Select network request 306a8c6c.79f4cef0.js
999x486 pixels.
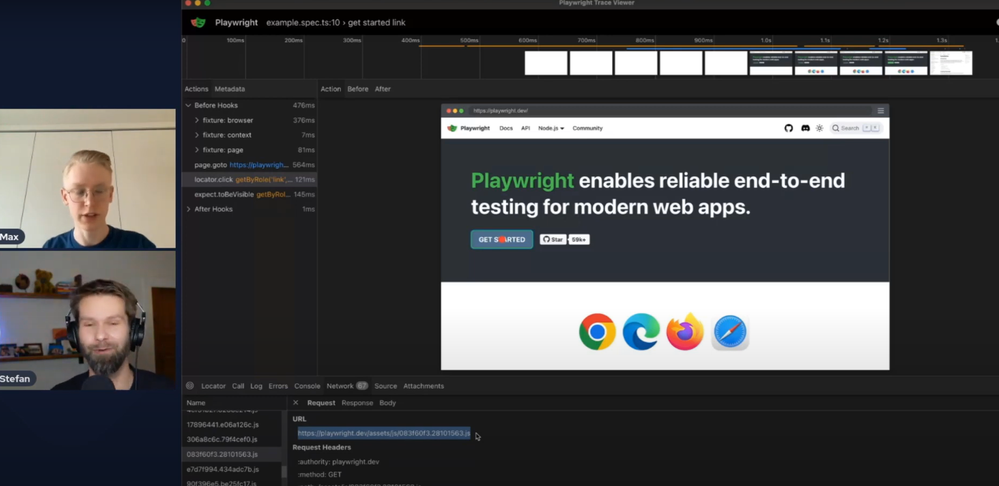tap(232, 440)
